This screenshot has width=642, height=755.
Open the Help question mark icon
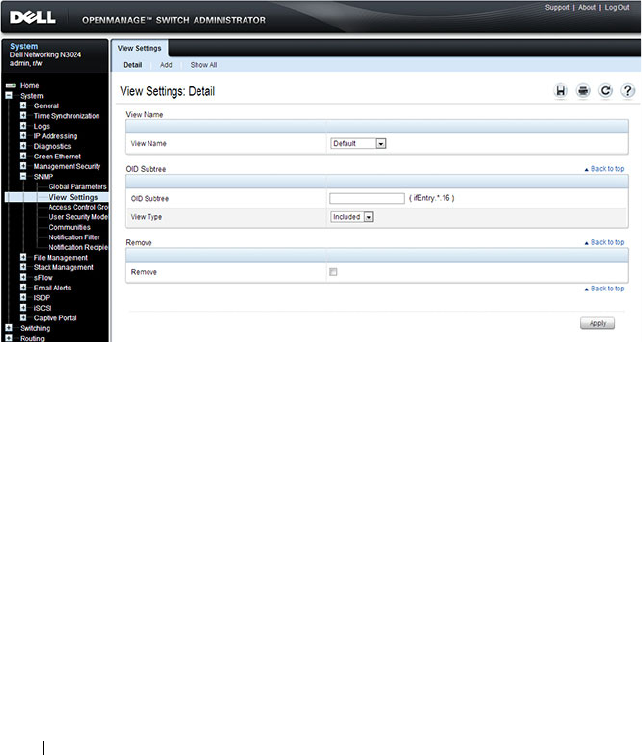pyautogui.click(x=628, y=91)
